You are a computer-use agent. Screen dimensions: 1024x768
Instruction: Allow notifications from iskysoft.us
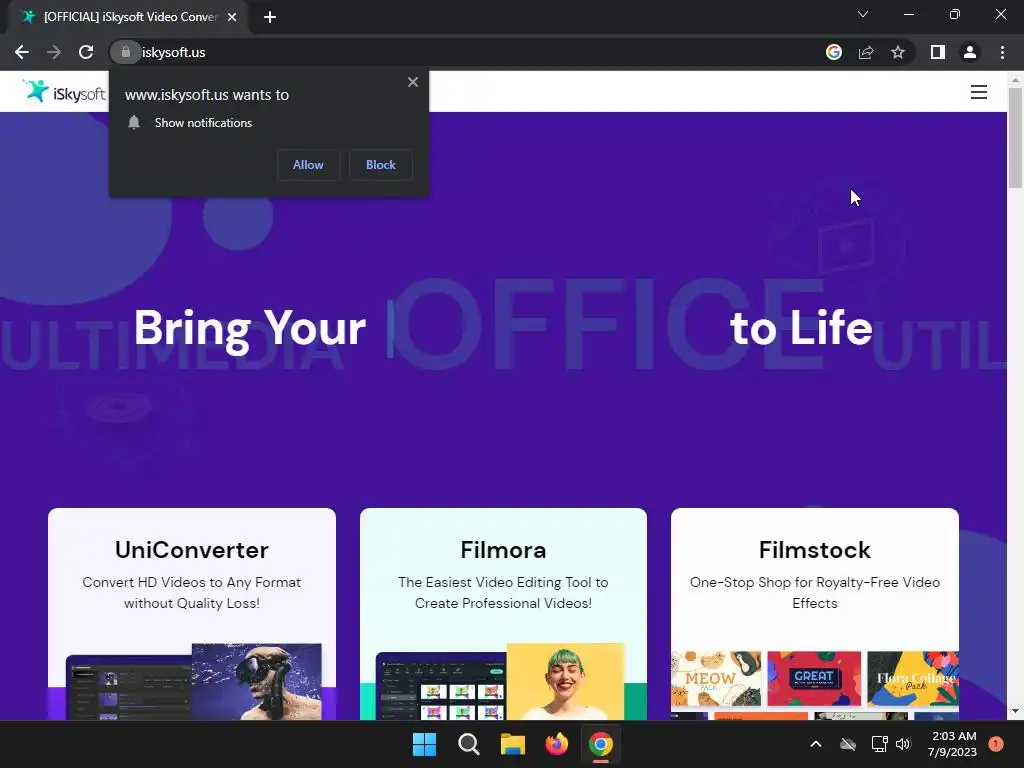pyautogui.click(x=308, y=165)
